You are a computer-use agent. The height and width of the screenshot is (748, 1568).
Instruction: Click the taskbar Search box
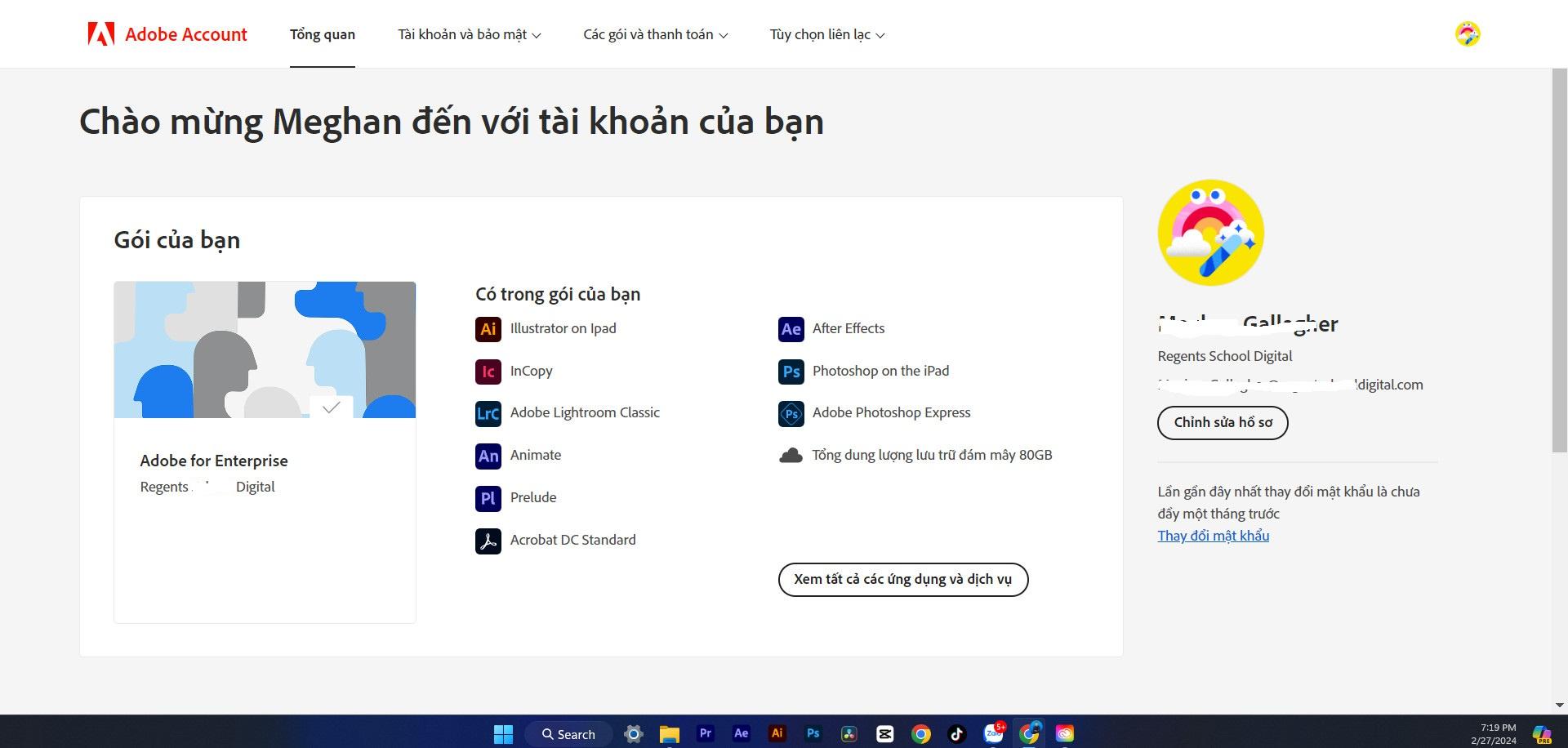(568, 734)
